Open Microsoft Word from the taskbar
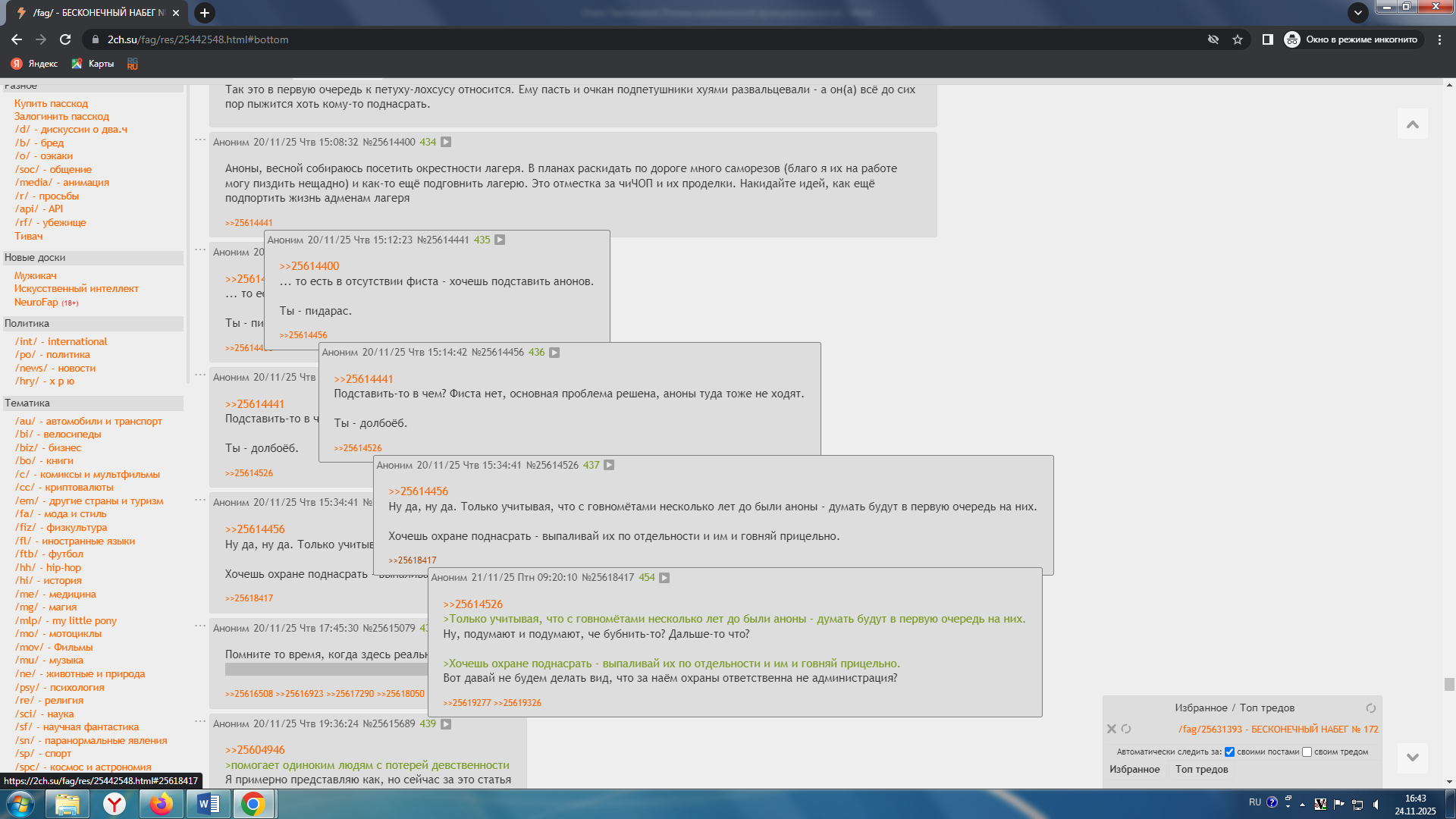 pos(208,804)
